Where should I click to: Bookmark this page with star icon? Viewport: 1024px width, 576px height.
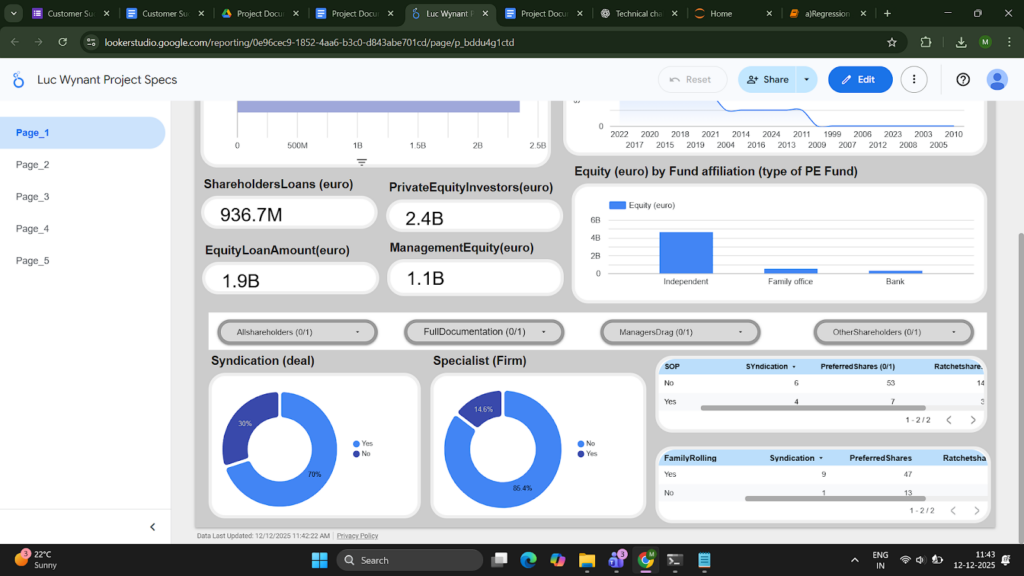tap(892, 43)
